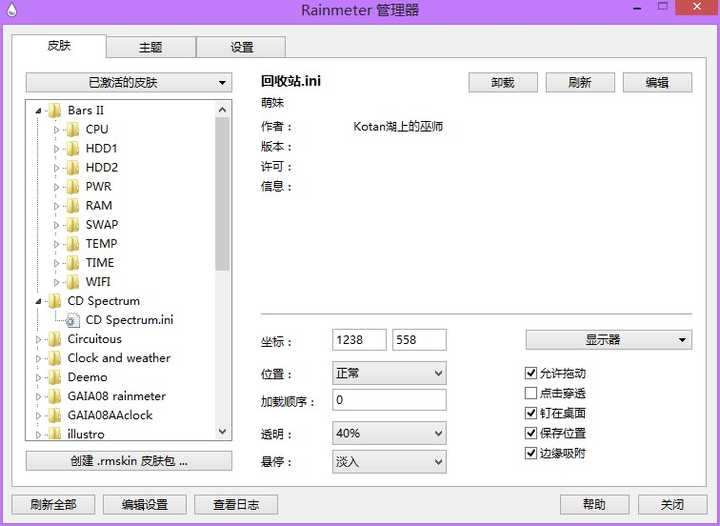Click the 刷新 button
The image size is (720, 526).
click(x=580, y=83)
